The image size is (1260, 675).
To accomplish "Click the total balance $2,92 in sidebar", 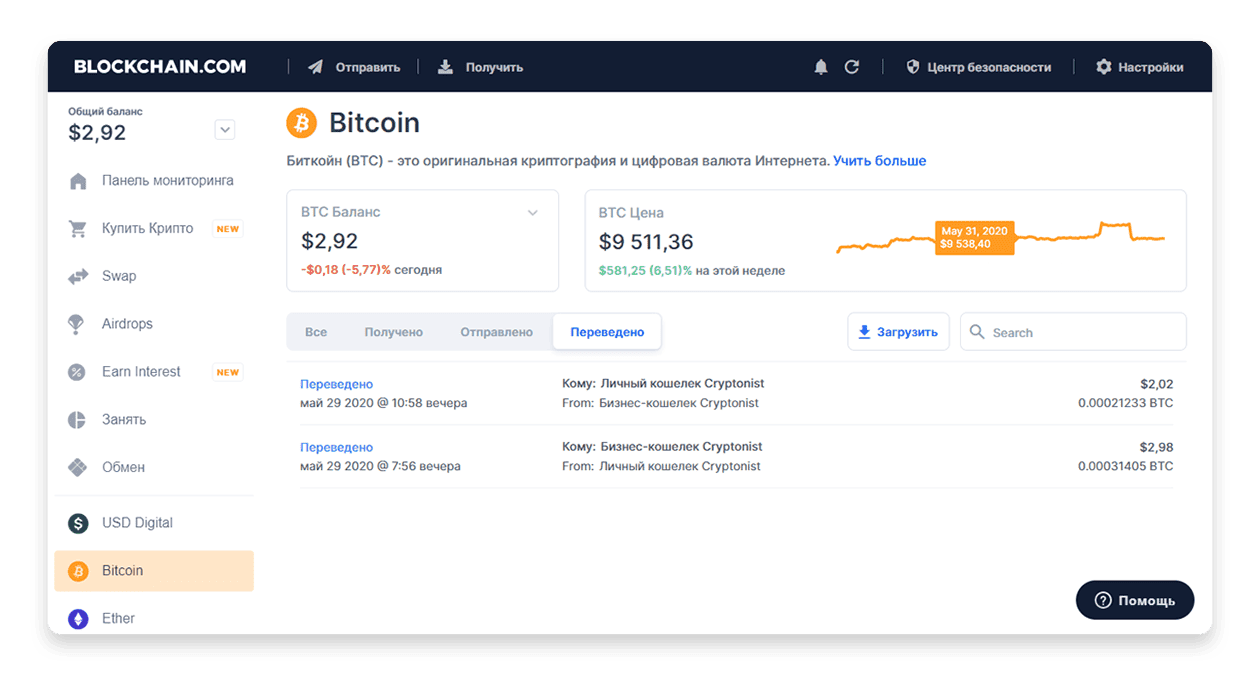I will [97, 133].
